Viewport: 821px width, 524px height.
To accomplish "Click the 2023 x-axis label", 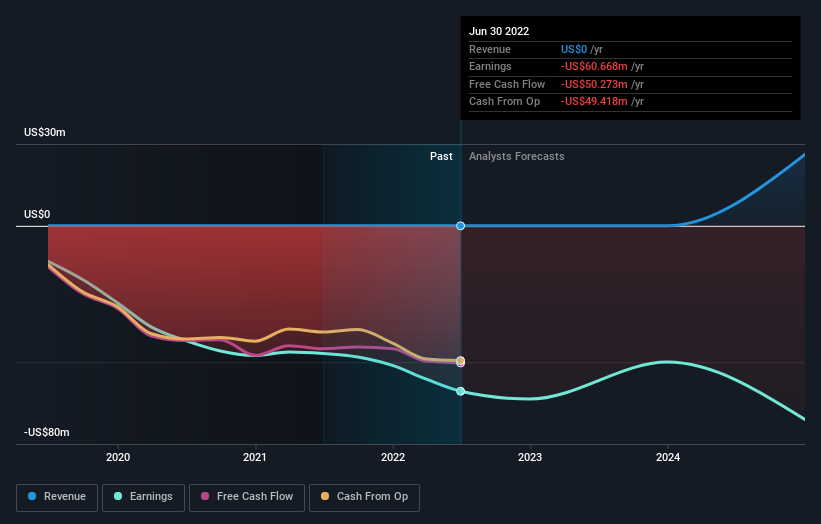I will tap(530, 457).
